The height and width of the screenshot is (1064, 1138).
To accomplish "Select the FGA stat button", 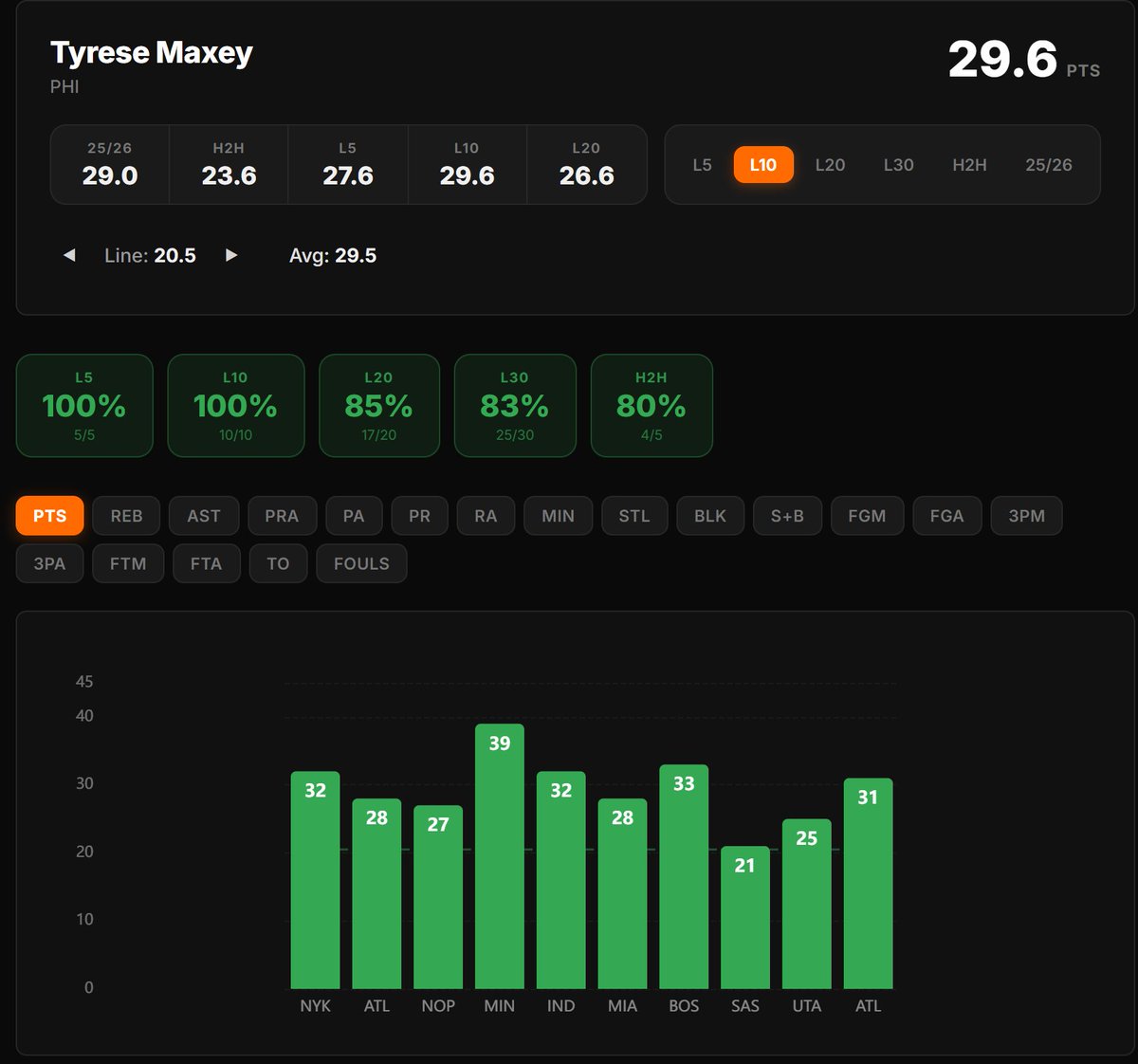I will click(946, 516).
